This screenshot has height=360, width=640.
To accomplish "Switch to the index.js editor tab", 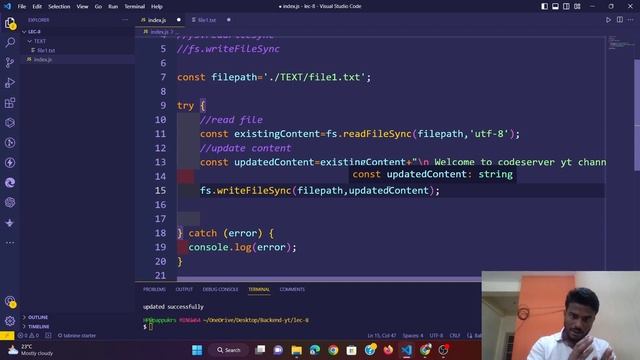I will click(x=160, y=20).
